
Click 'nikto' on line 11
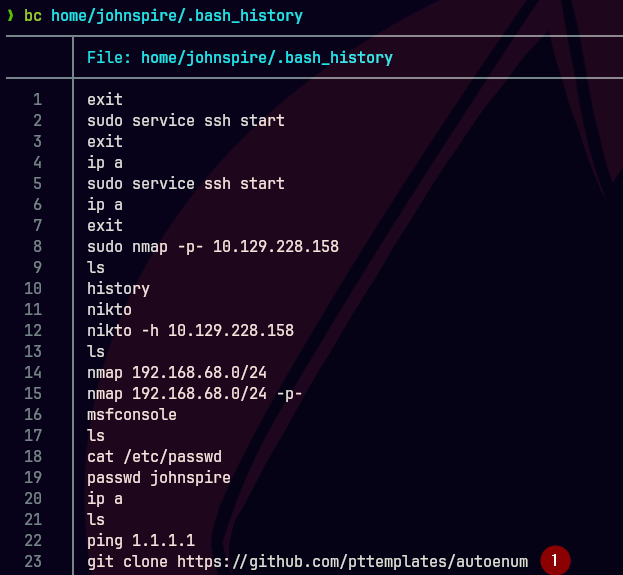pyautogui.click(x=109, y=310)
